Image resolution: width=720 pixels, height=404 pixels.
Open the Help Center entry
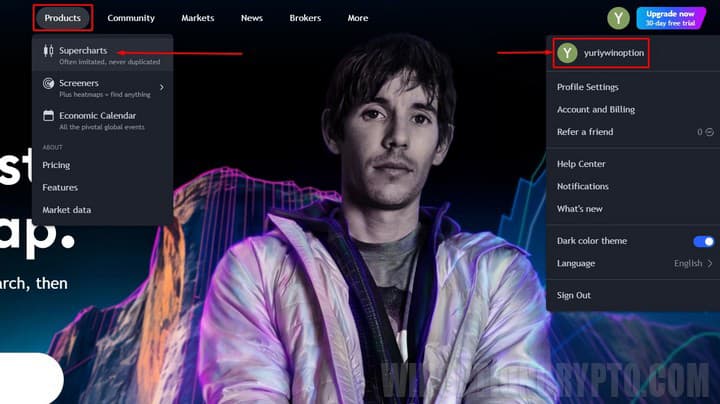click(x=581, y=164)
